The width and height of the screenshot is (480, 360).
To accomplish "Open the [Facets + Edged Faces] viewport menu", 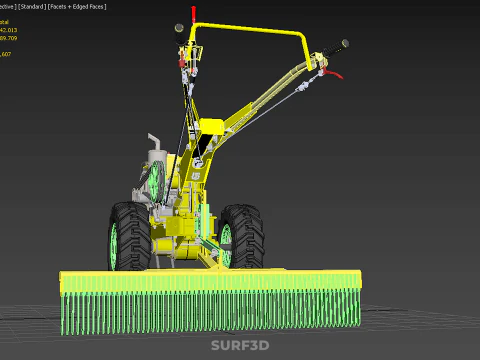I will [x=77, y=7].
